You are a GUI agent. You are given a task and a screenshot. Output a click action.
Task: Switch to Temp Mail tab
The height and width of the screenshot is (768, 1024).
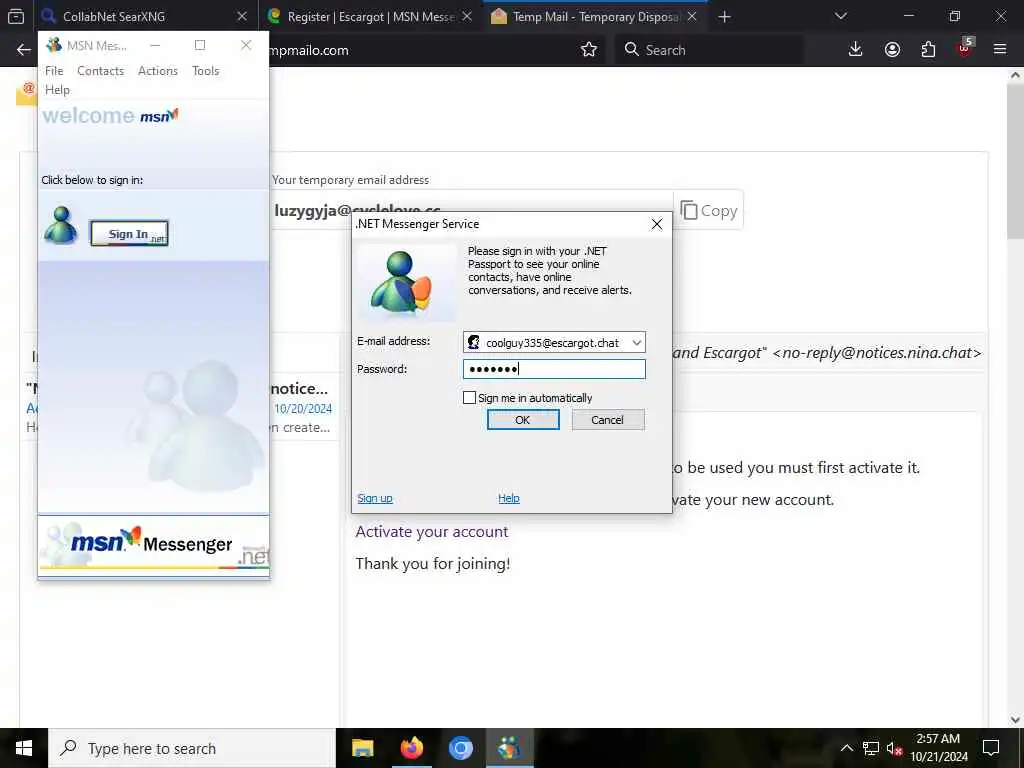(594, 16)
